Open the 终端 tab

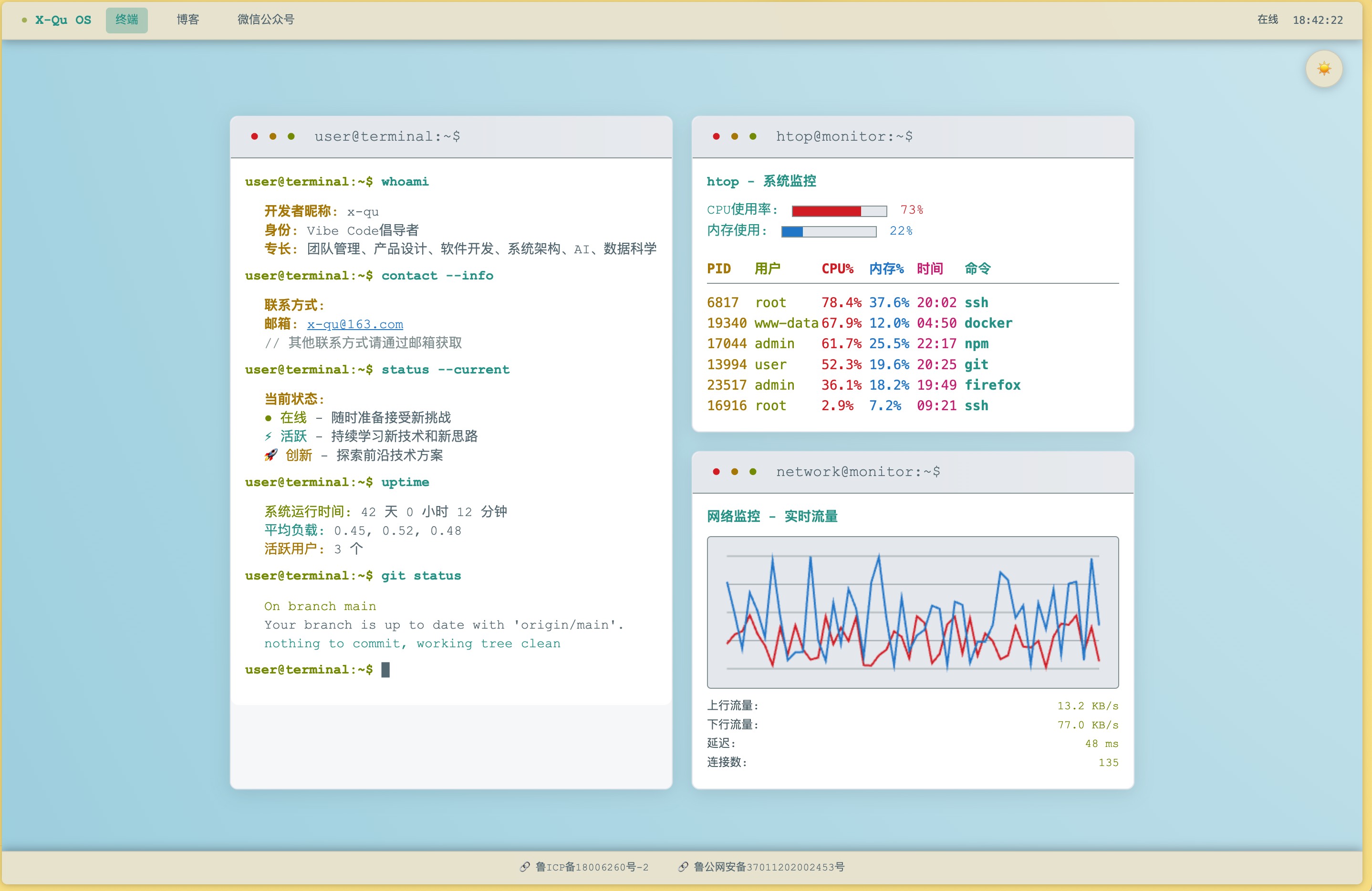click(127, 20)
